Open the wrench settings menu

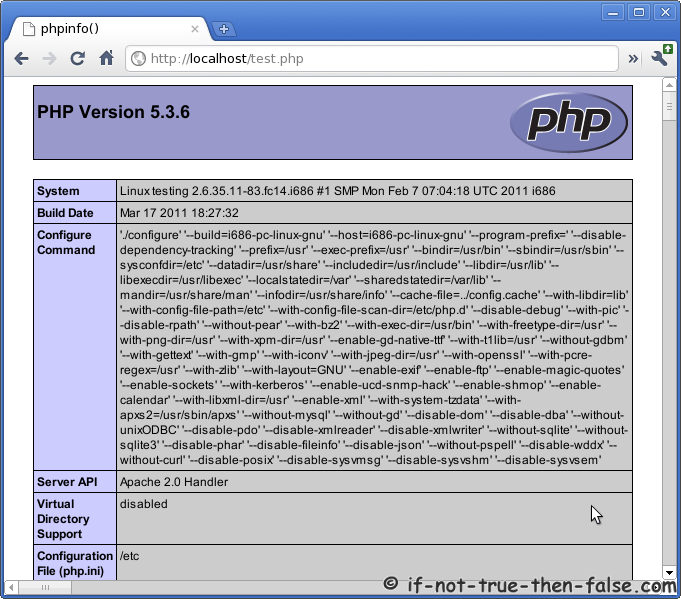[x=661, y=56]
